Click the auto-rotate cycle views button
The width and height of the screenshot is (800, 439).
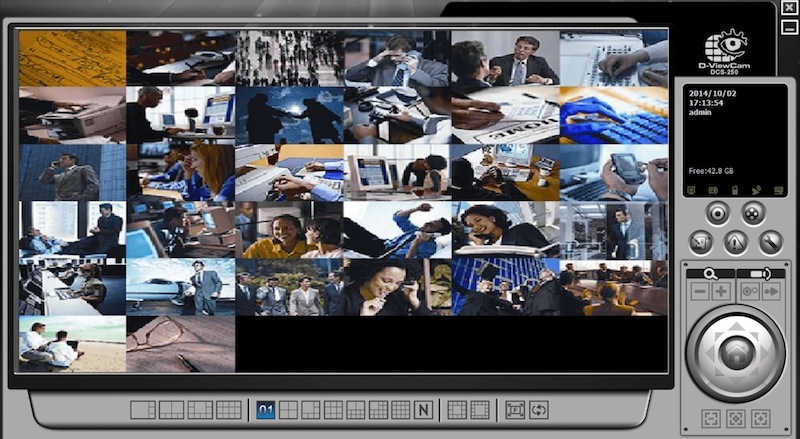click(539, 409)
